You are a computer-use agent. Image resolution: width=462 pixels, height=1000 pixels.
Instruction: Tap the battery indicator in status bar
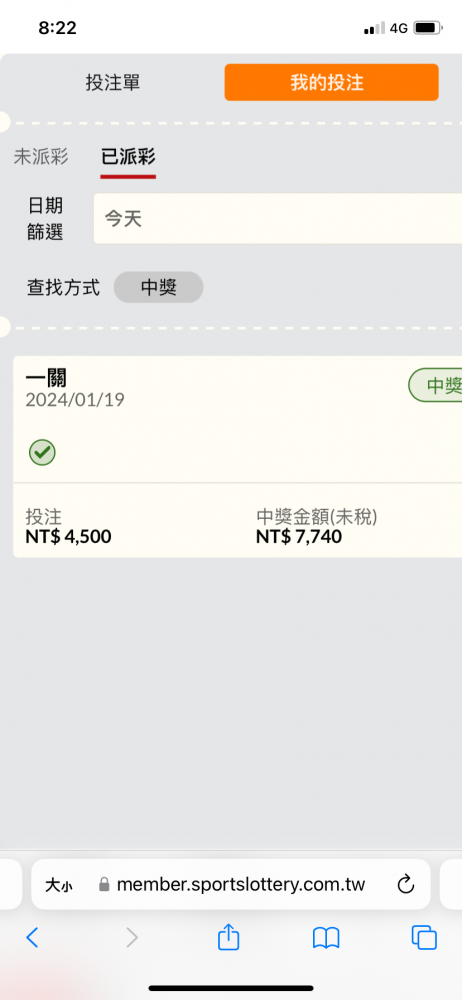tap(428, 28)
